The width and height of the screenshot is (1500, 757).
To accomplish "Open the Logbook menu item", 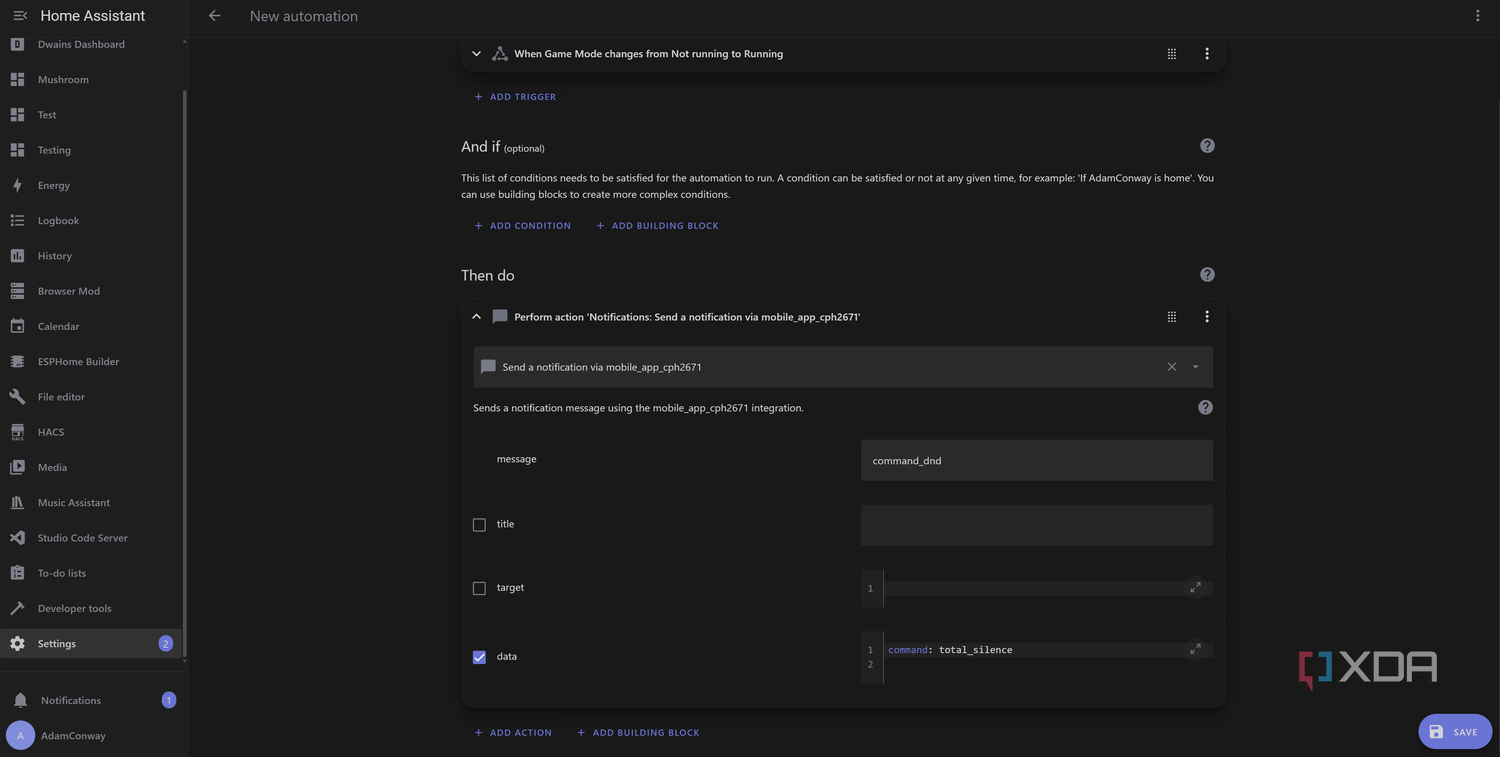I will (92, 221).
